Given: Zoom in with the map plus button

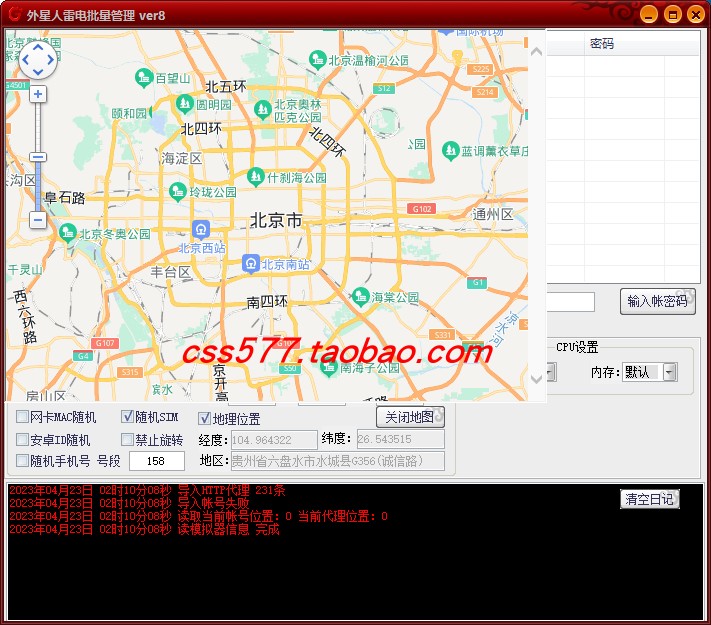Looking at the screenshot, I should tap(38, 94).
